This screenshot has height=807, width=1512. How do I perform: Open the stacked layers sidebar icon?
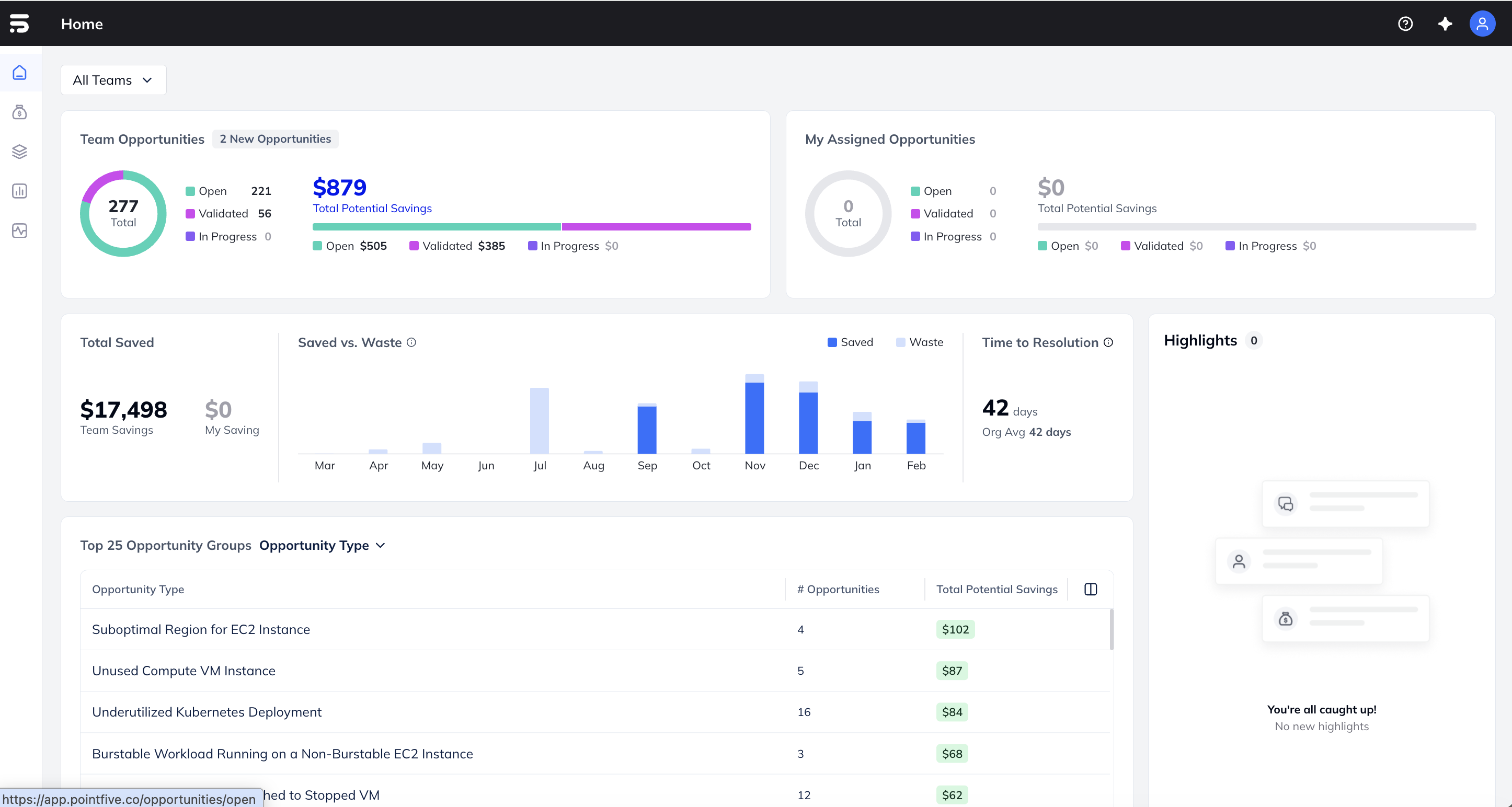[20, 152]
